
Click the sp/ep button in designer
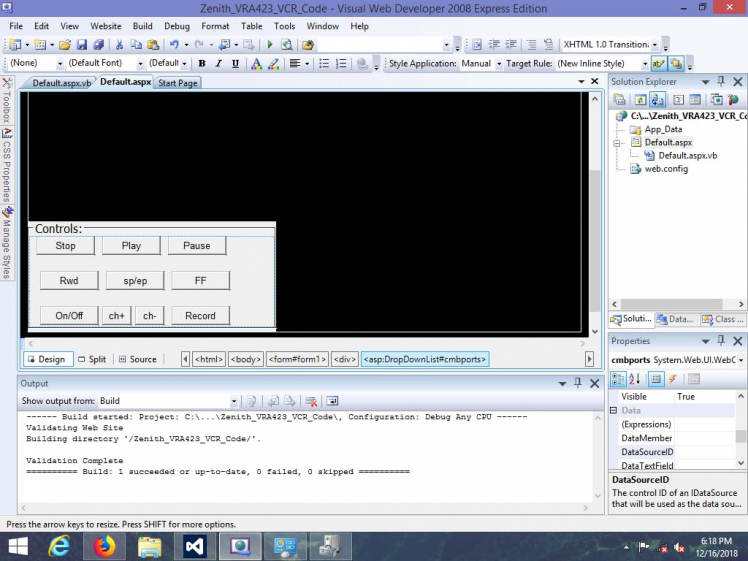point(135,281)
